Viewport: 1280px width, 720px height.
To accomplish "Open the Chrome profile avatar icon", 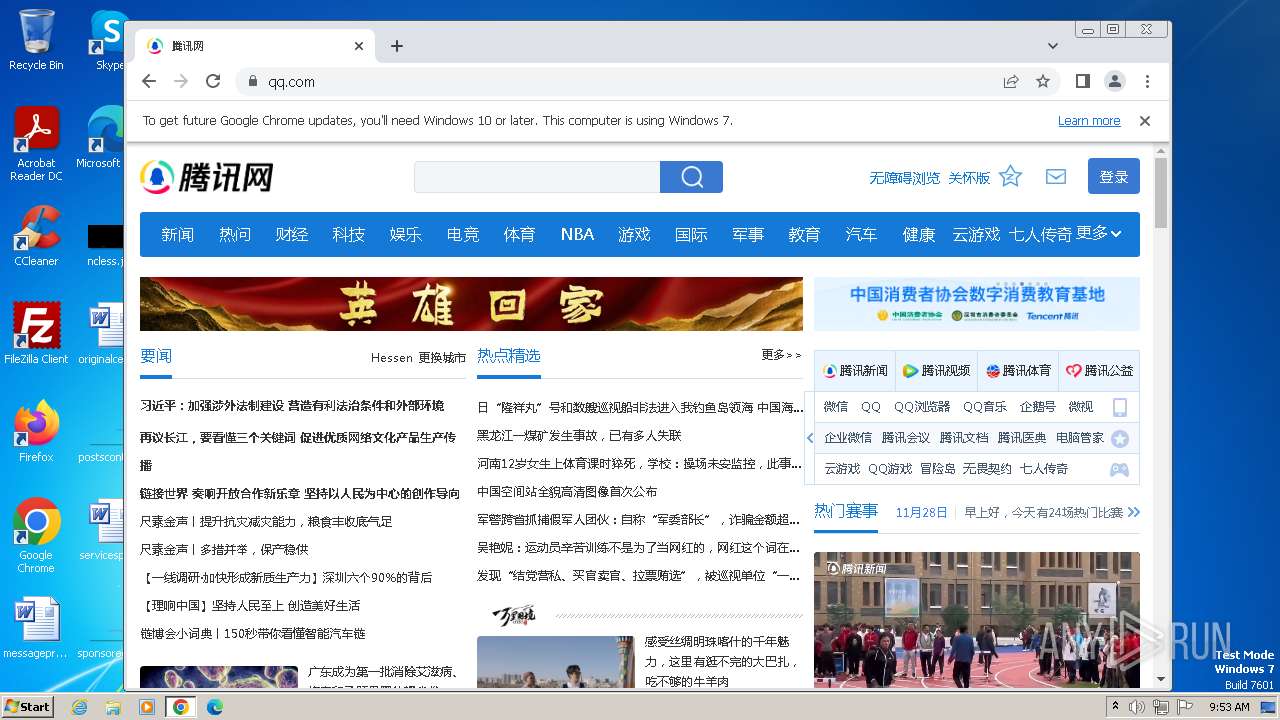I will [x=1114, y=81].
